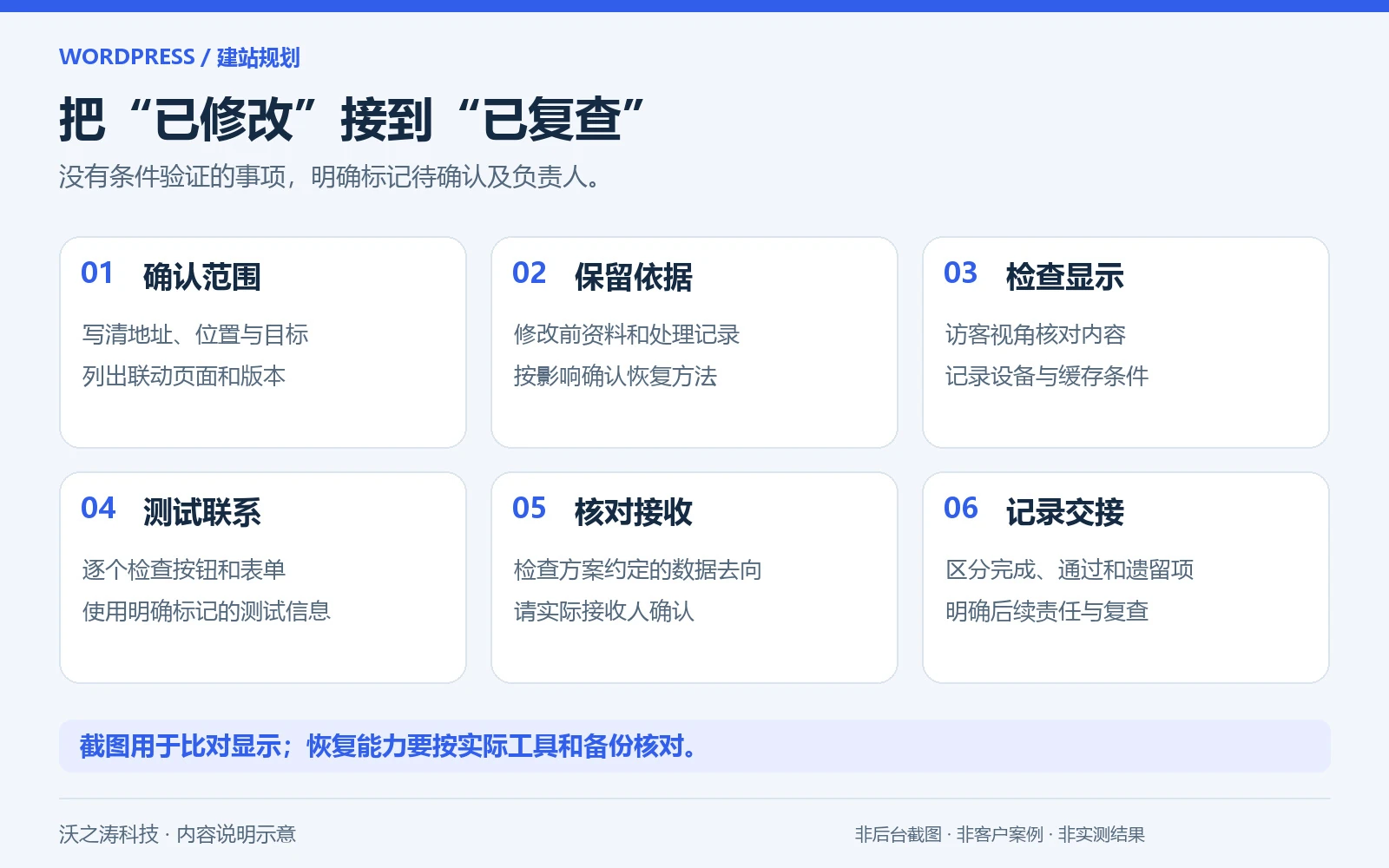
Task: Select the card heading 保留依据
Action: point(634,277)
